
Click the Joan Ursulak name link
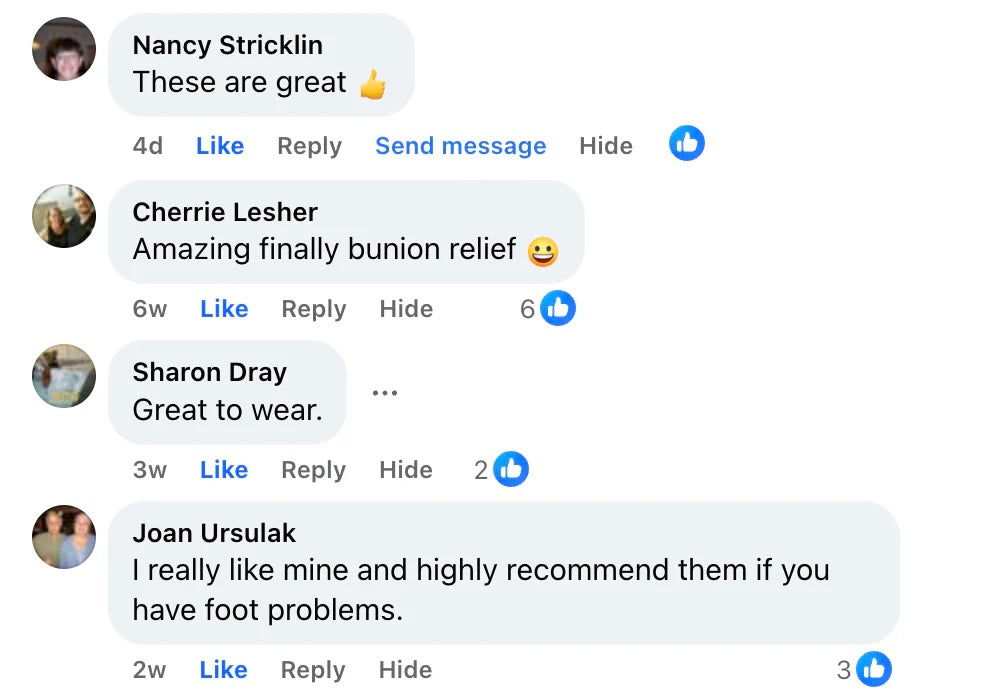[x=214, y=533]
